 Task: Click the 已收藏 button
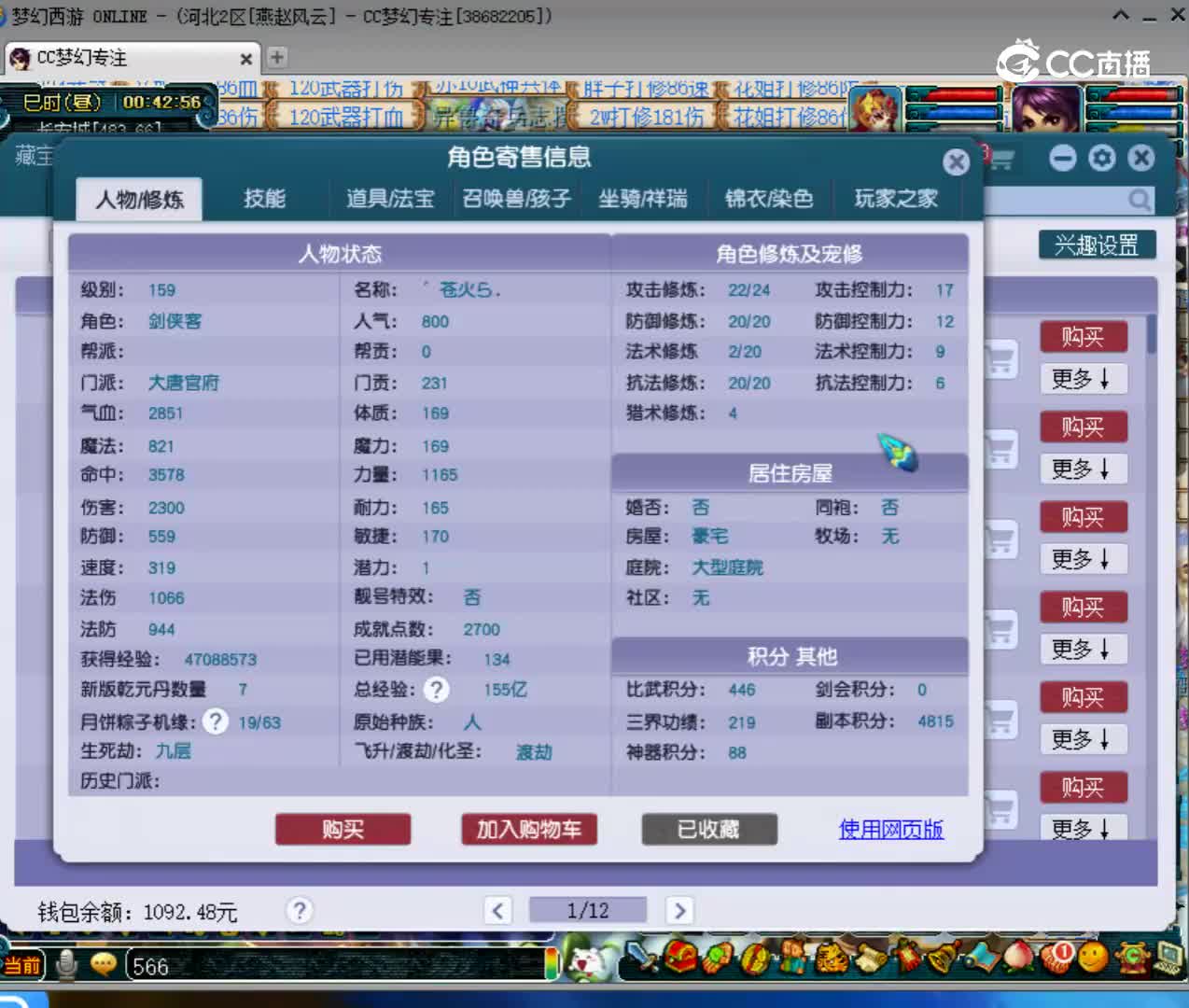tap(709, 829)
